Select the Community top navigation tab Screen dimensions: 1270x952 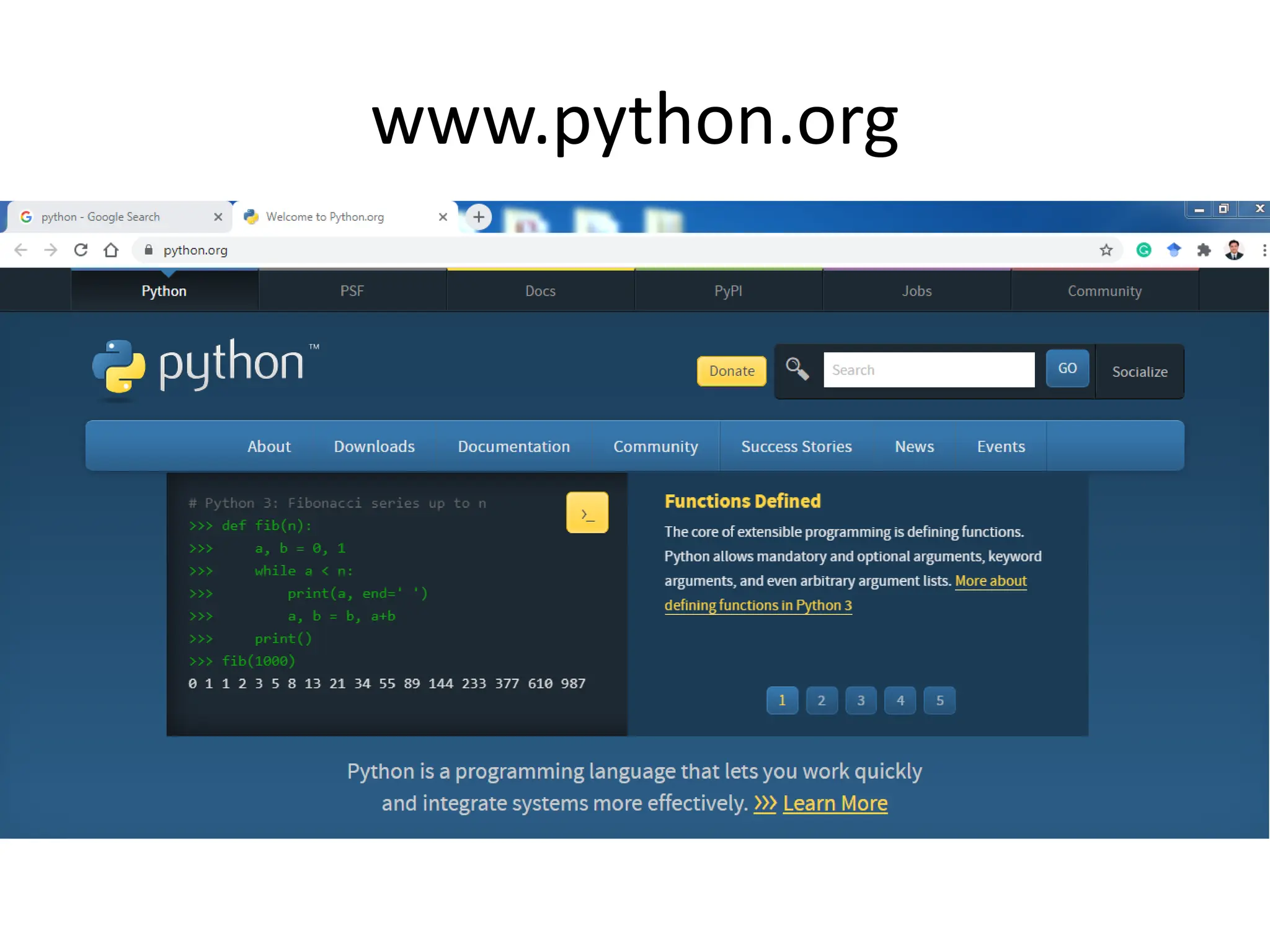pyautogui.click(x=1104, y=291)
